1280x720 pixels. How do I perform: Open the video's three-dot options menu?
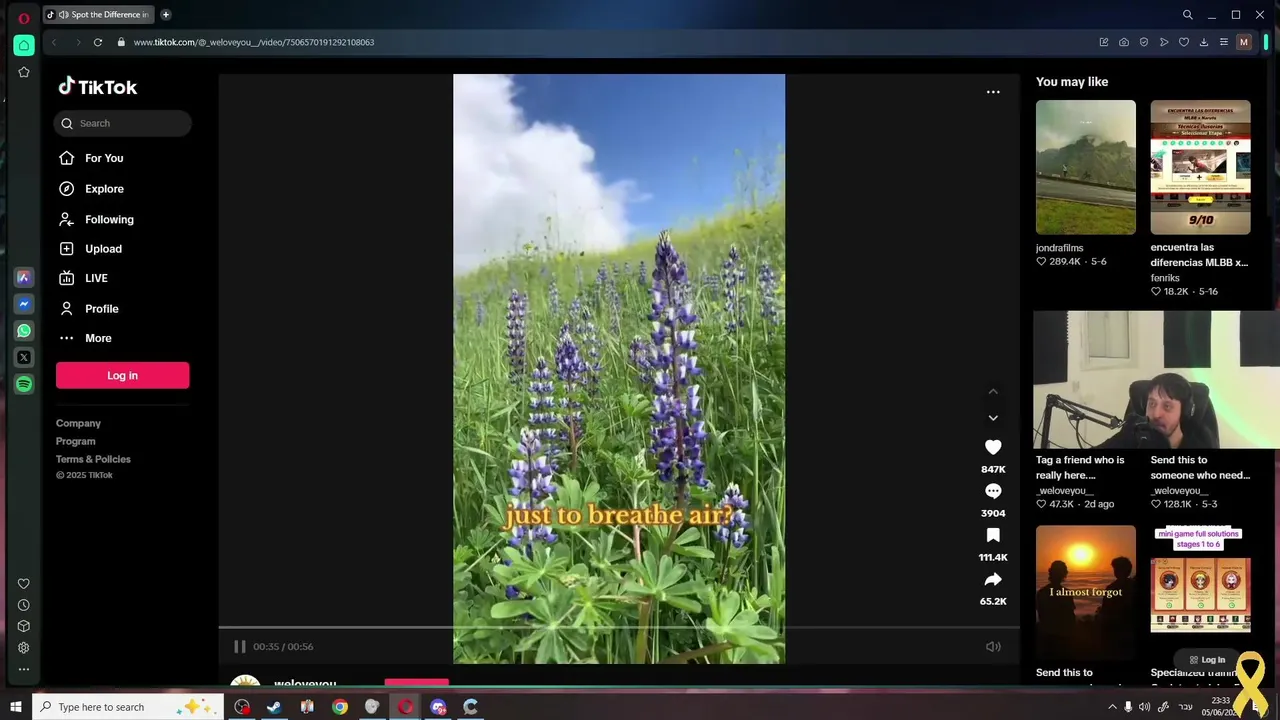(x=993, y=92)
